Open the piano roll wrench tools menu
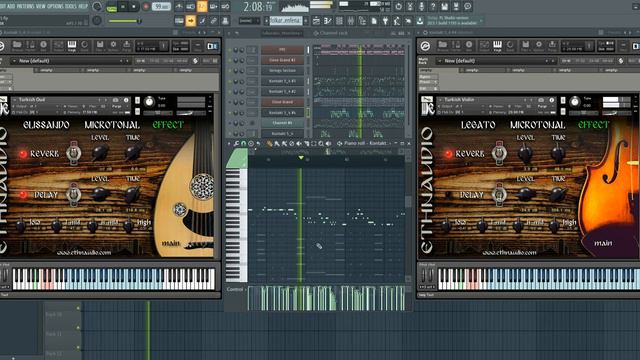Viewport: 640px width, 360px height. [236, 144]
